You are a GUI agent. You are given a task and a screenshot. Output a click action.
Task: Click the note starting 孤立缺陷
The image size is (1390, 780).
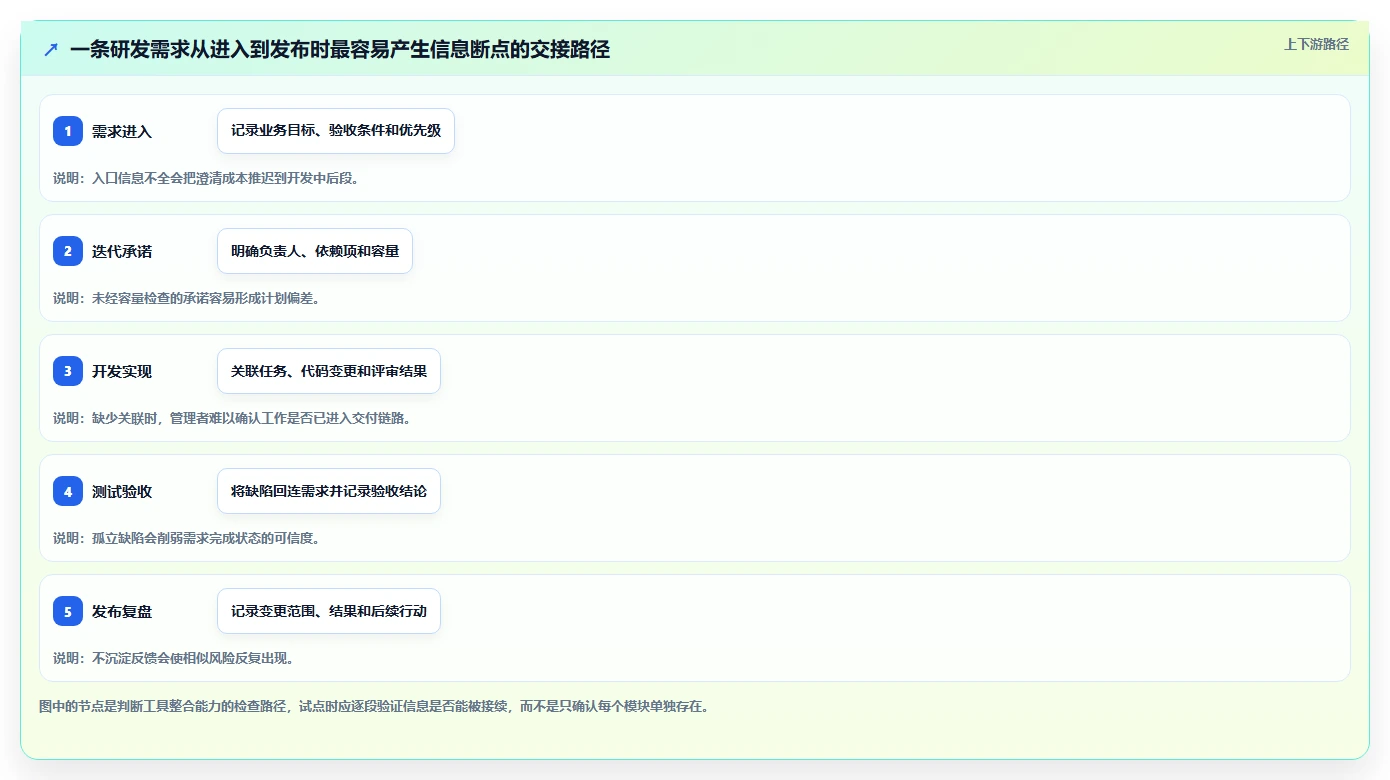click(186, 538)
